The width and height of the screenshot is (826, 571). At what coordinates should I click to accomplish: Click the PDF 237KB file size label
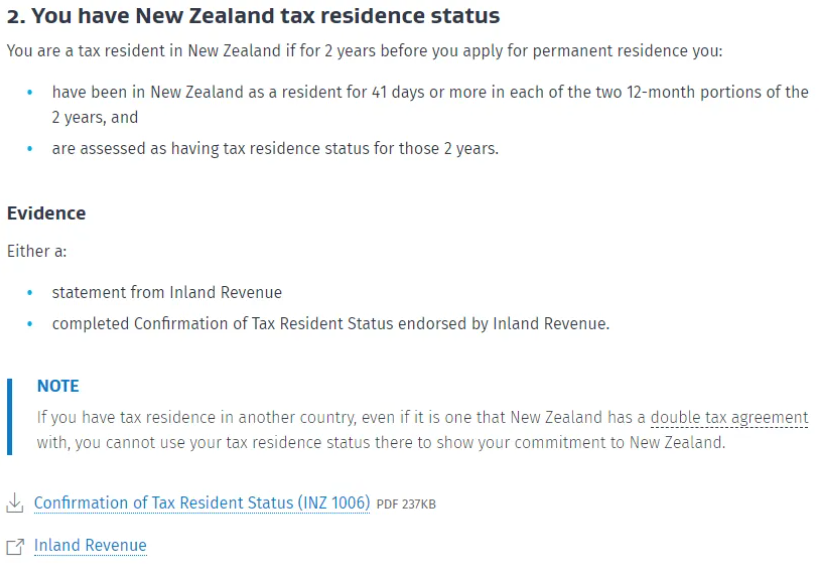click(x=406, y=505)
